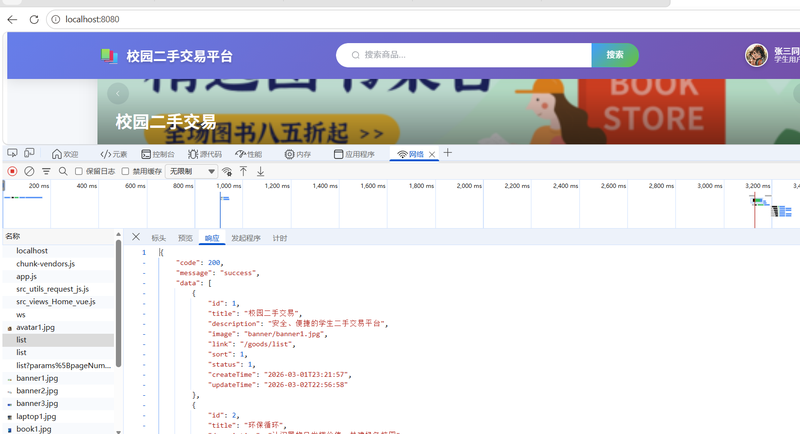This screenshot has width=800, height=434.
Task: Toggle device emulation icon
Action: [x=30, y=153]
